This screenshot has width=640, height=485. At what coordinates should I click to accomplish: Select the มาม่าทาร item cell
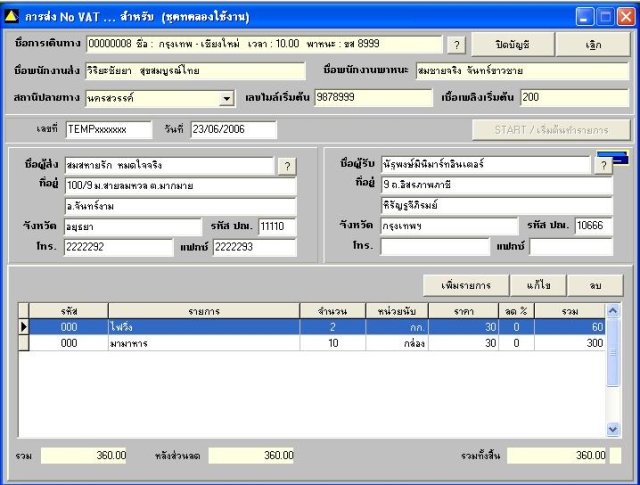204,343
